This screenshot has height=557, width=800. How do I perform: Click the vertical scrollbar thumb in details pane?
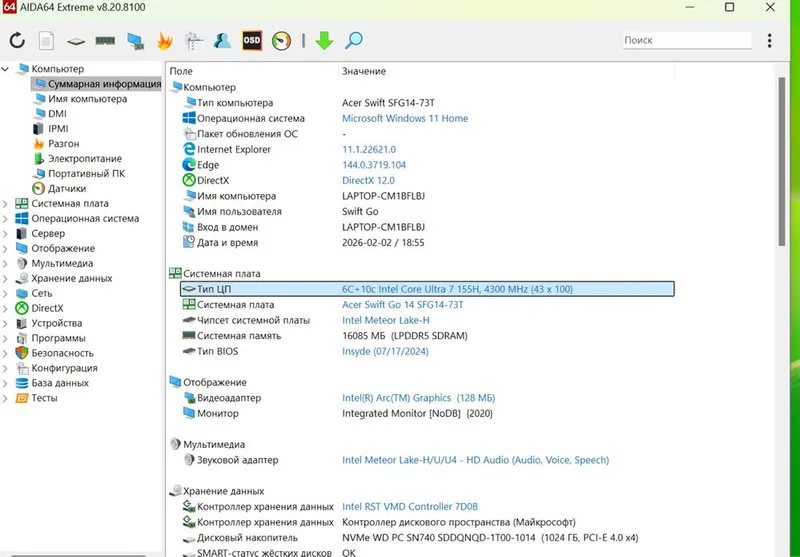point(782,162)
